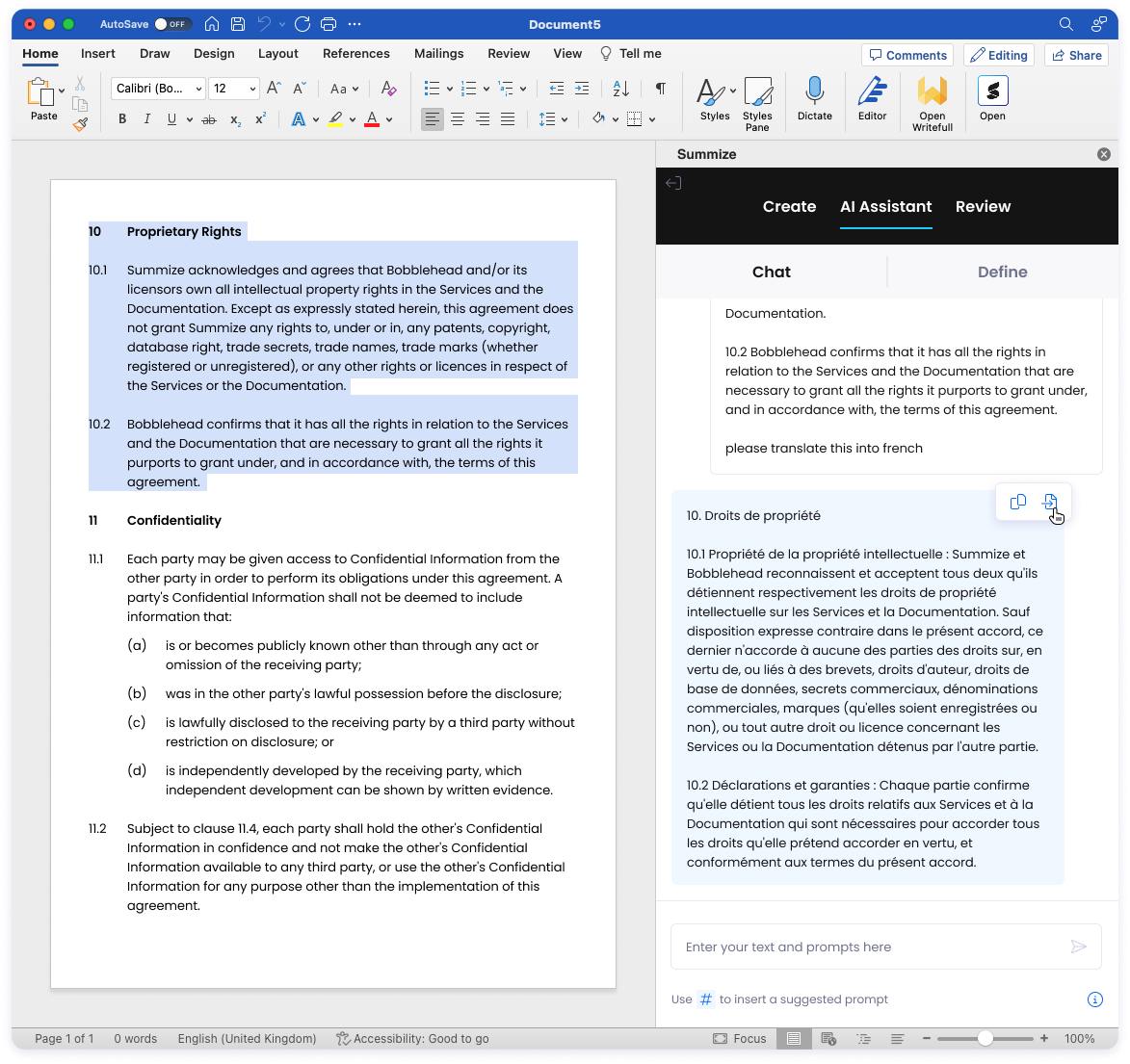Toggle underline formatting

[171, 119]
